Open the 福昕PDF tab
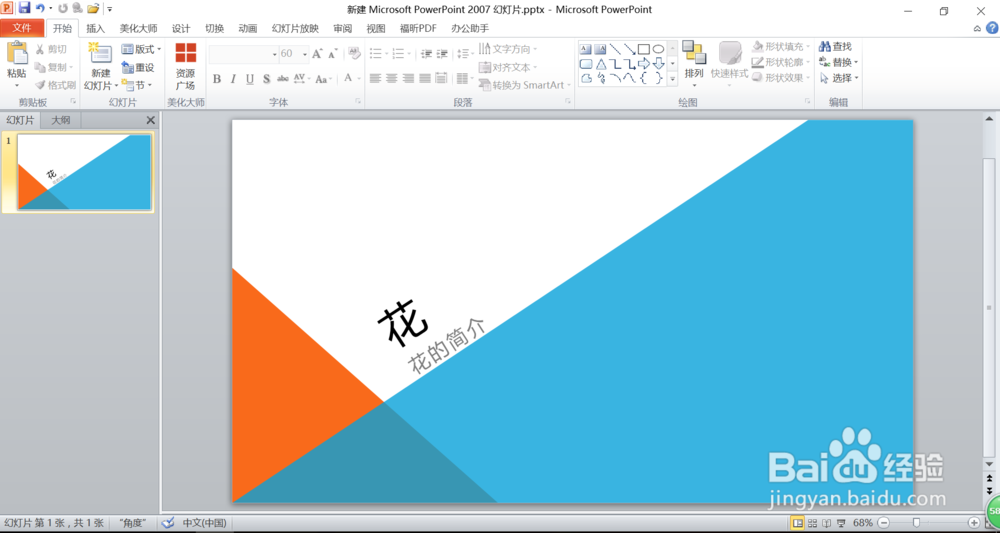Image resolution: width=1000 pixels, height=533 pixels. pyautogui.click(x=418, y=28)
